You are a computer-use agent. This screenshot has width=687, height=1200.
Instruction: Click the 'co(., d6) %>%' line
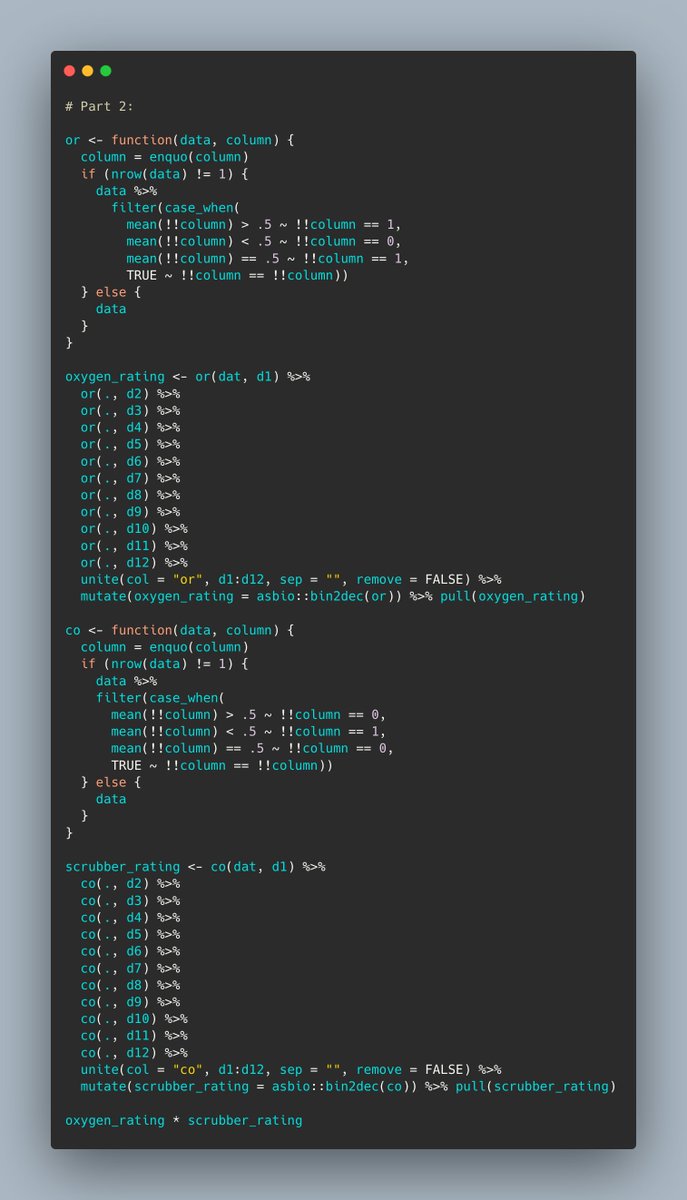(x=130, y=951)
